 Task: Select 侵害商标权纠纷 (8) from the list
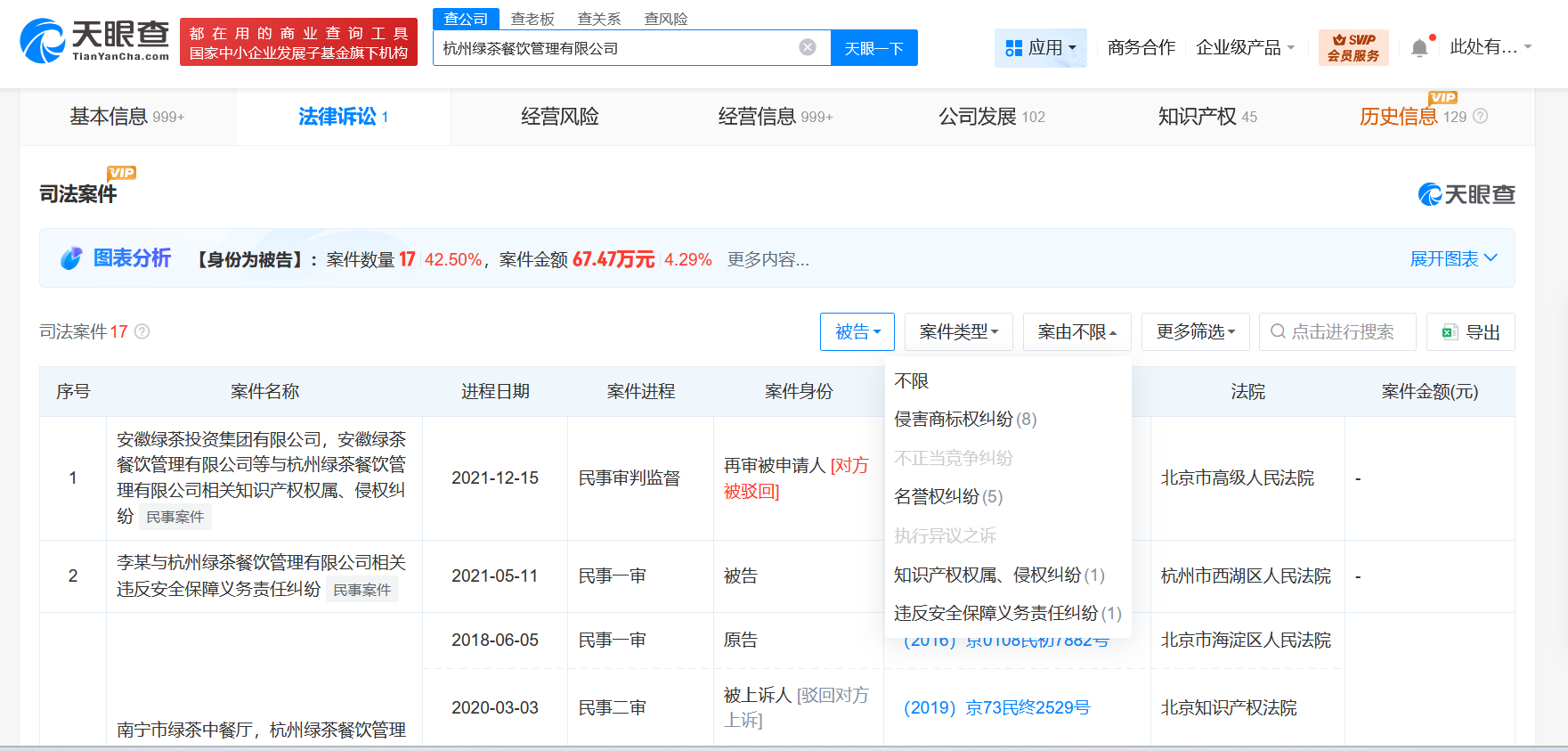[x=965, y=419]
